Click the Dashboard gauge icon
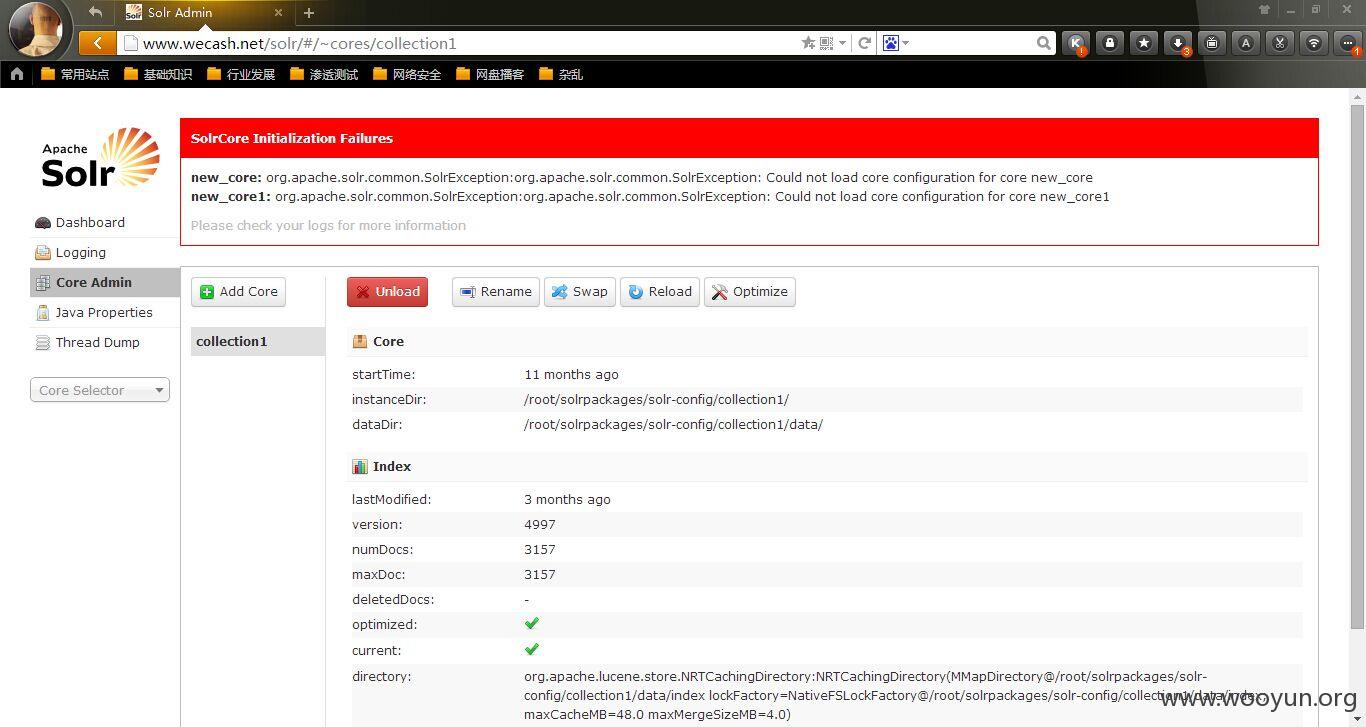The image size is (1366, 727). click(42, 223)
